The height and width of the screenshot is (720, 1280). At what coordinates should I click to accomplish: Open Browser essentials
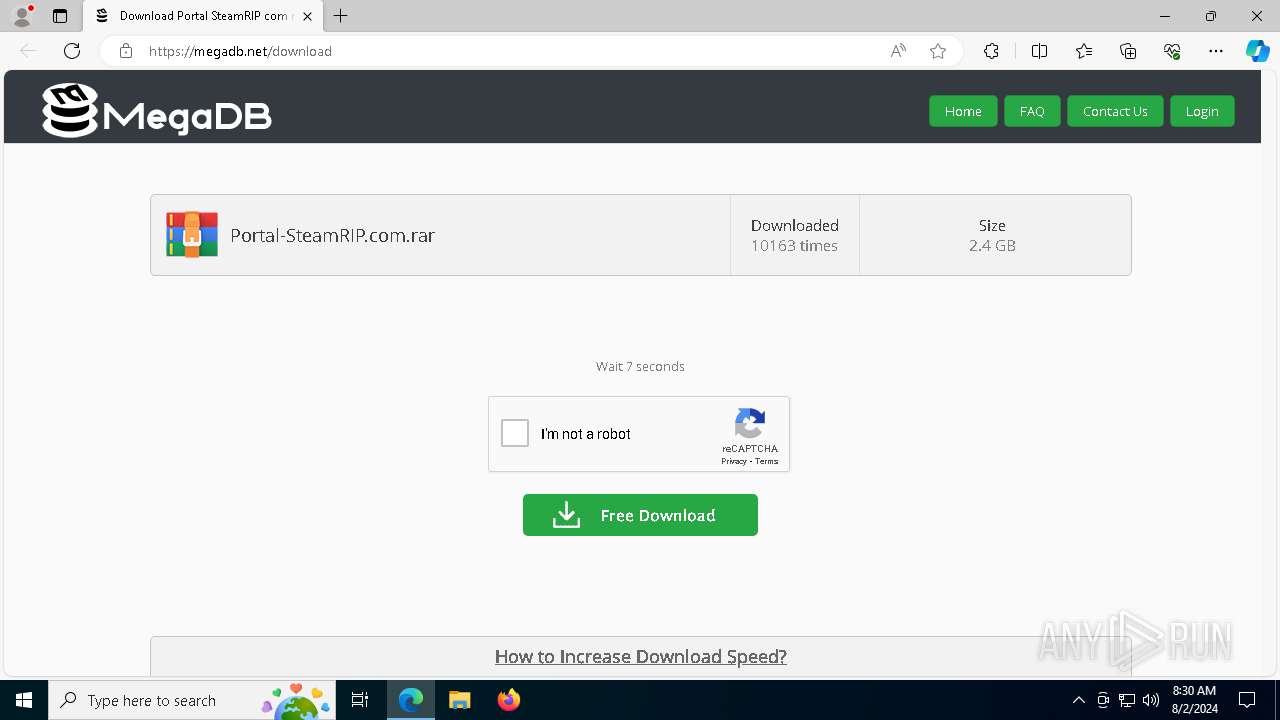click(1172, 51)
